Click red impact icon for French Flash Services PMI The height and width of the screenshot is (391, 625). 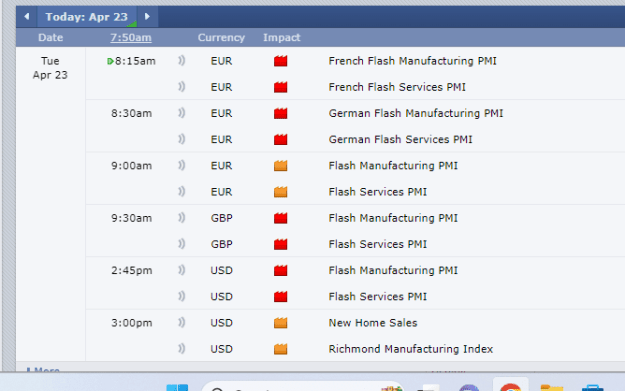point(281,87)
